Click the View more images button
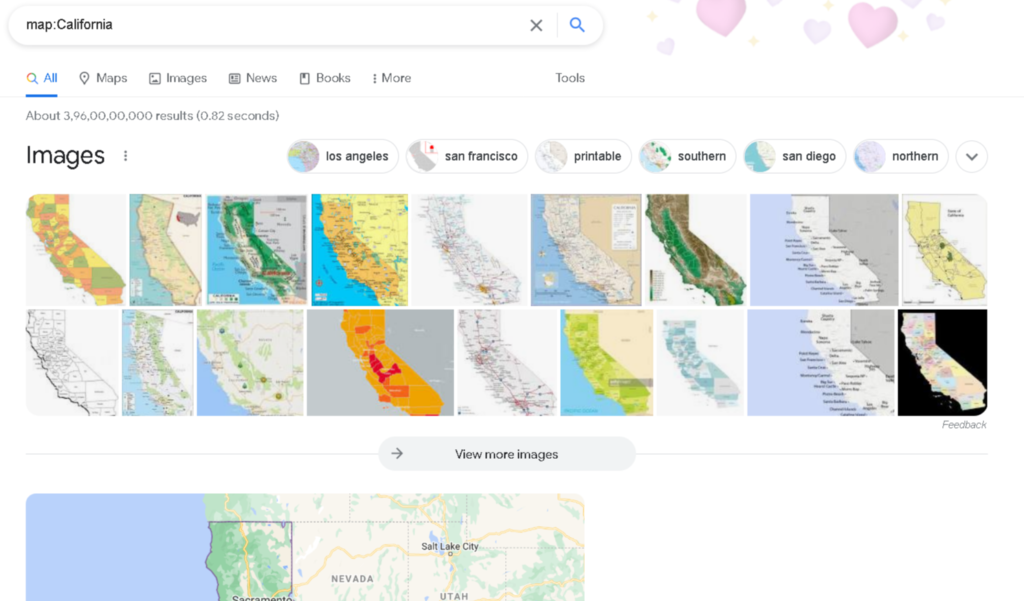Viewport: 1024px width, 601px height. coord(506,453)
